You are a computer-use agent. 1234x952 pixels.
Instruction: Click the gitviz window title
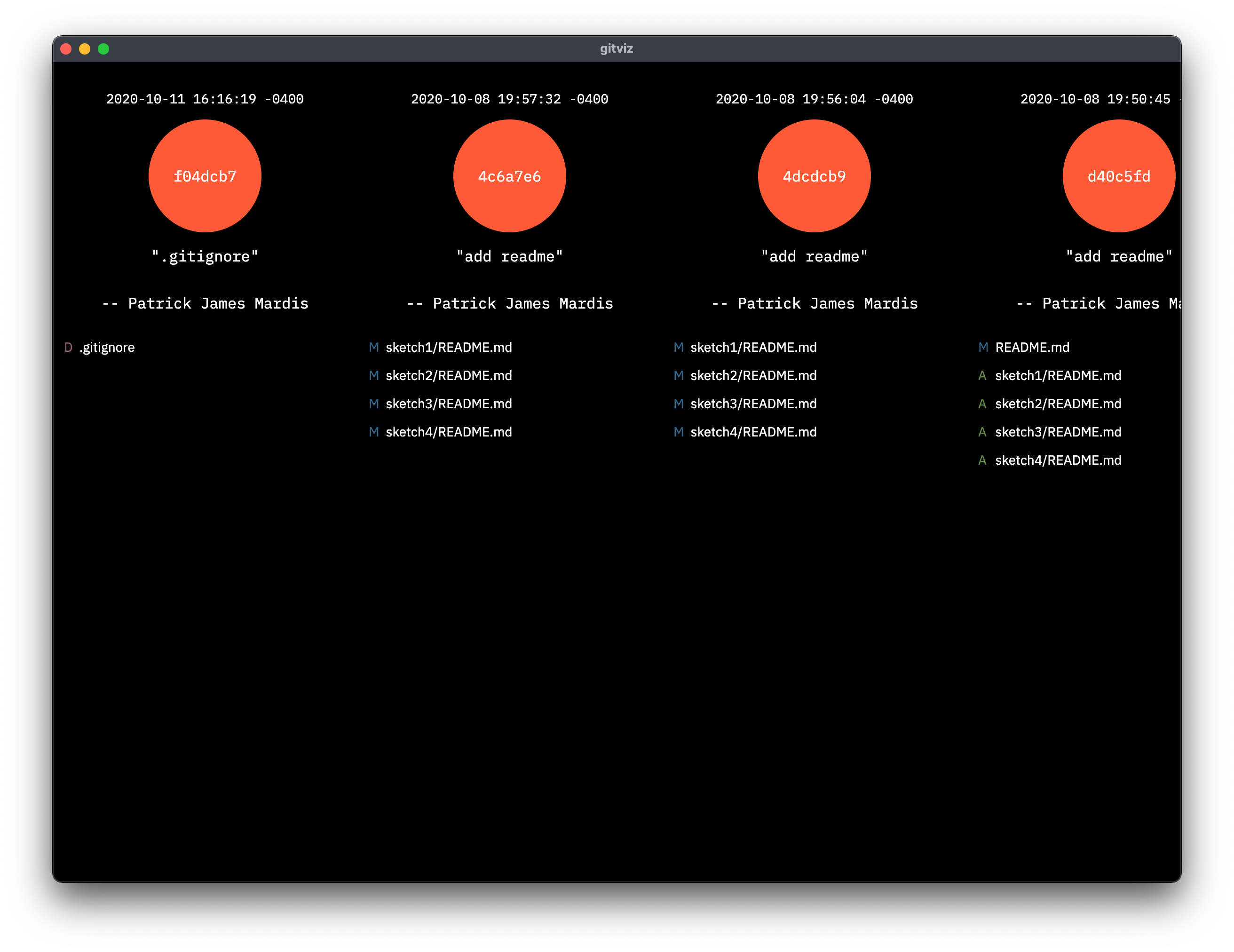point(617,48)
